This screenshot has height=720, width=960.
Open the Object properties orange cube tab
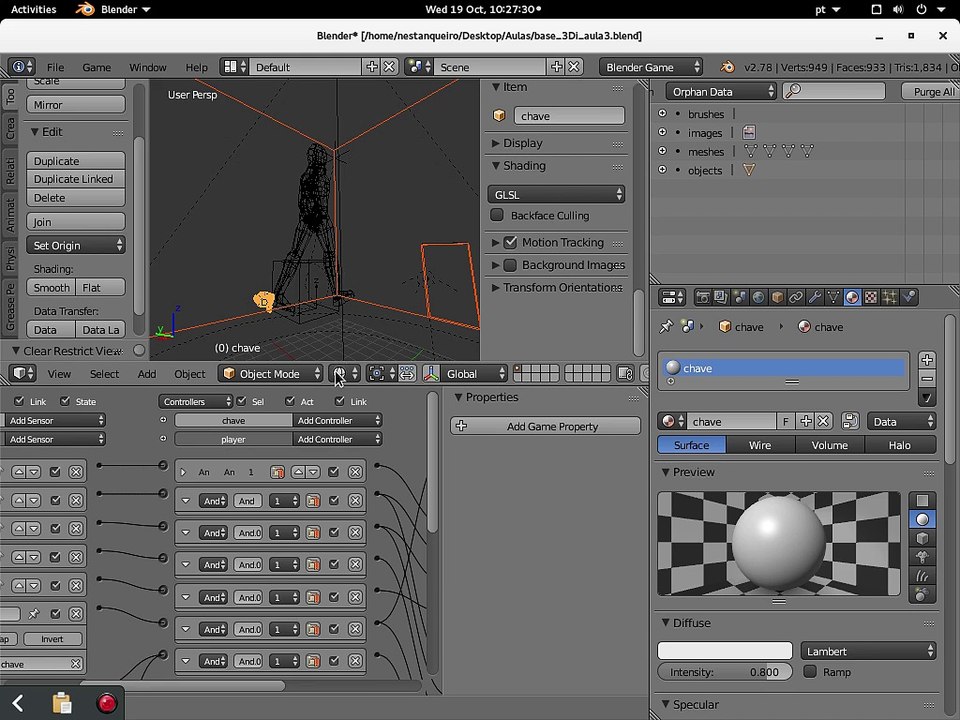pos(778,298)
